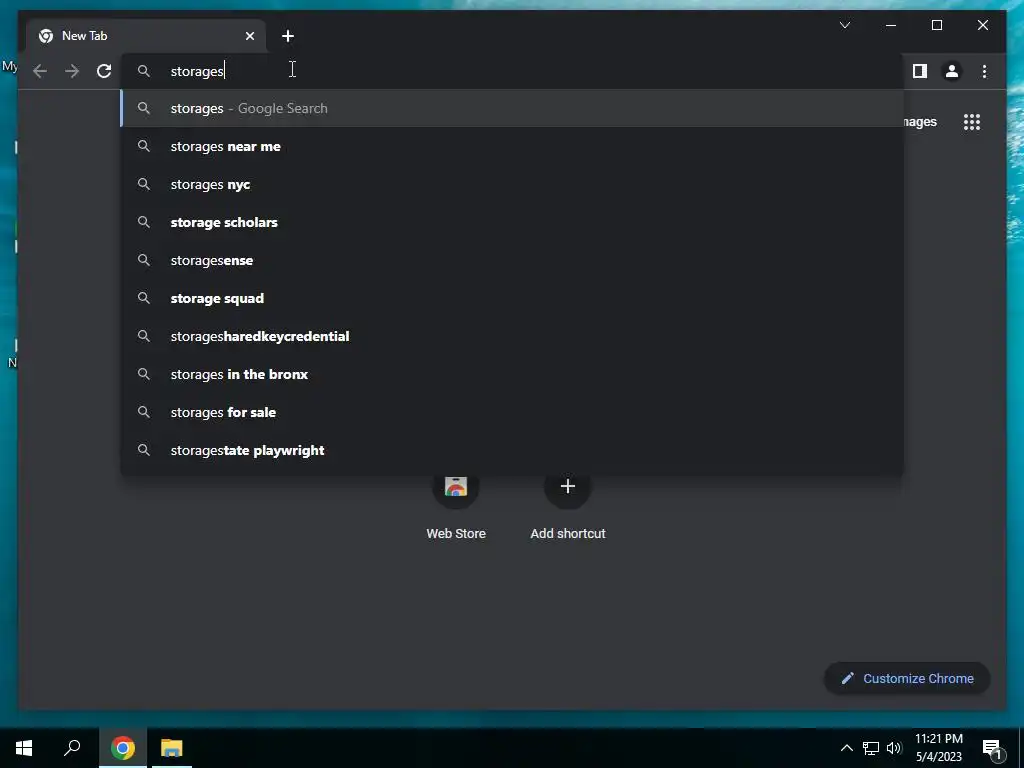Click the Customize Chrome button
The width and height of the screenshot is (1024, 768).
coord(907,678)
